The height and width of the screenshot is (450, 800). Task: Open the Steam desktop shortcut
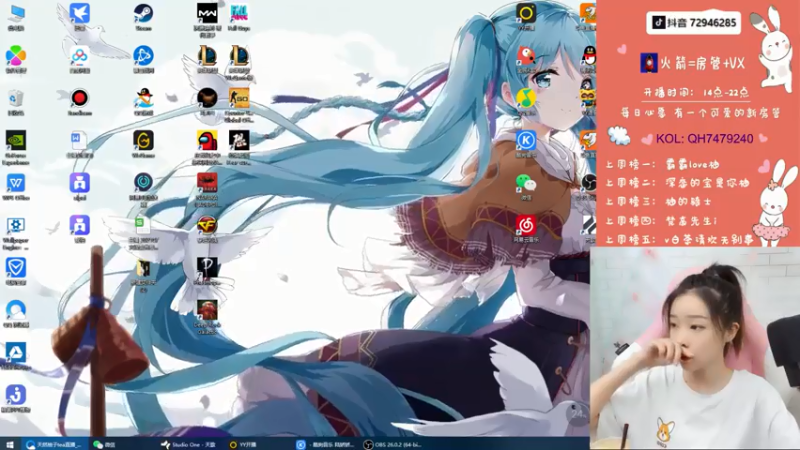point(143,17)
